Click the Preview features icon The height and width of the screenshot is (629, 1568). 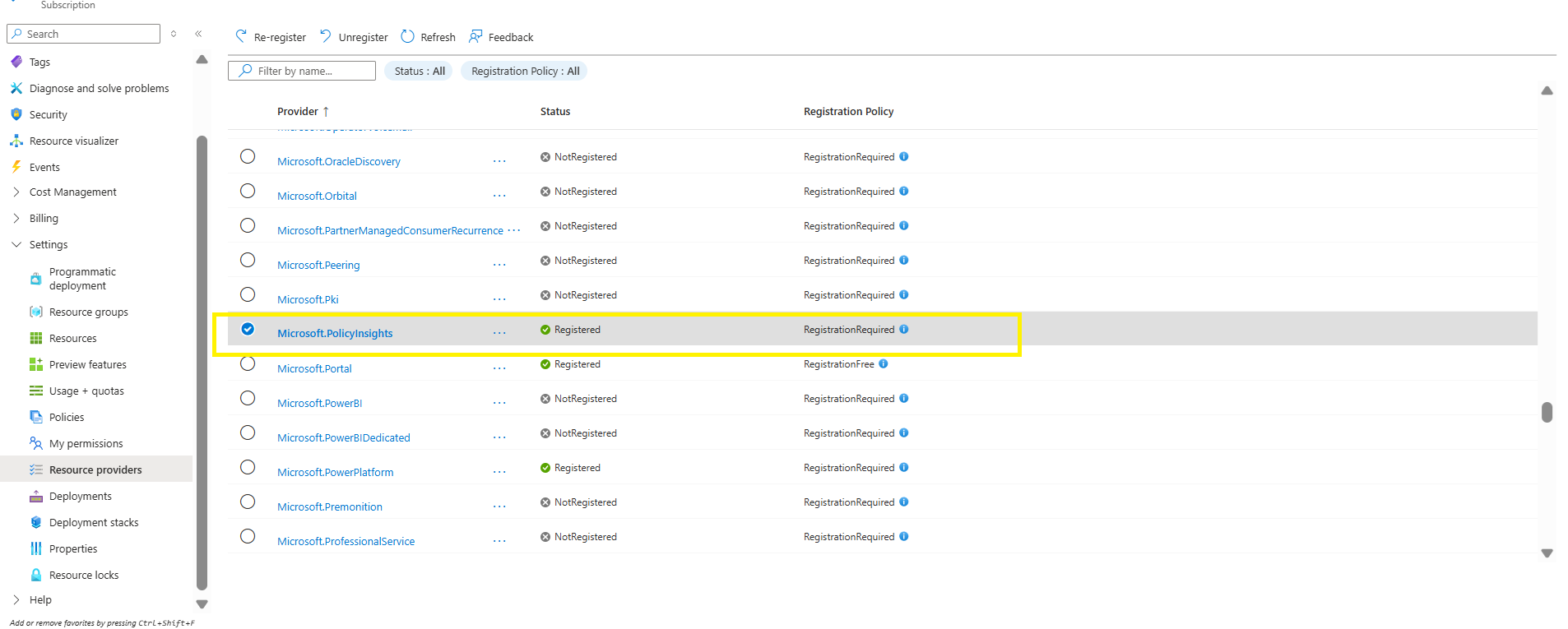click(x=36, y=364)
